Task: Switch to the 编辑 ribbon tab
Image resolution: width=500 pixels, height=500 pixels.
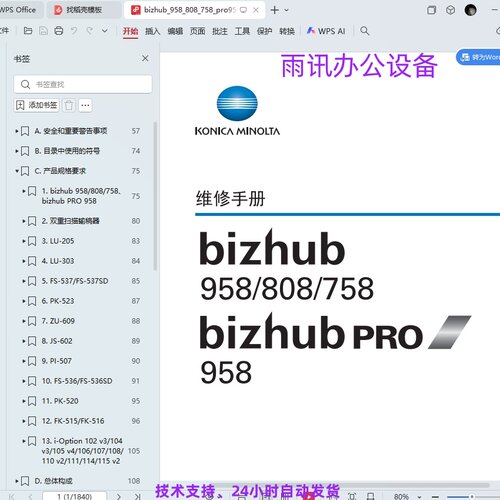Action: (175, 31)
